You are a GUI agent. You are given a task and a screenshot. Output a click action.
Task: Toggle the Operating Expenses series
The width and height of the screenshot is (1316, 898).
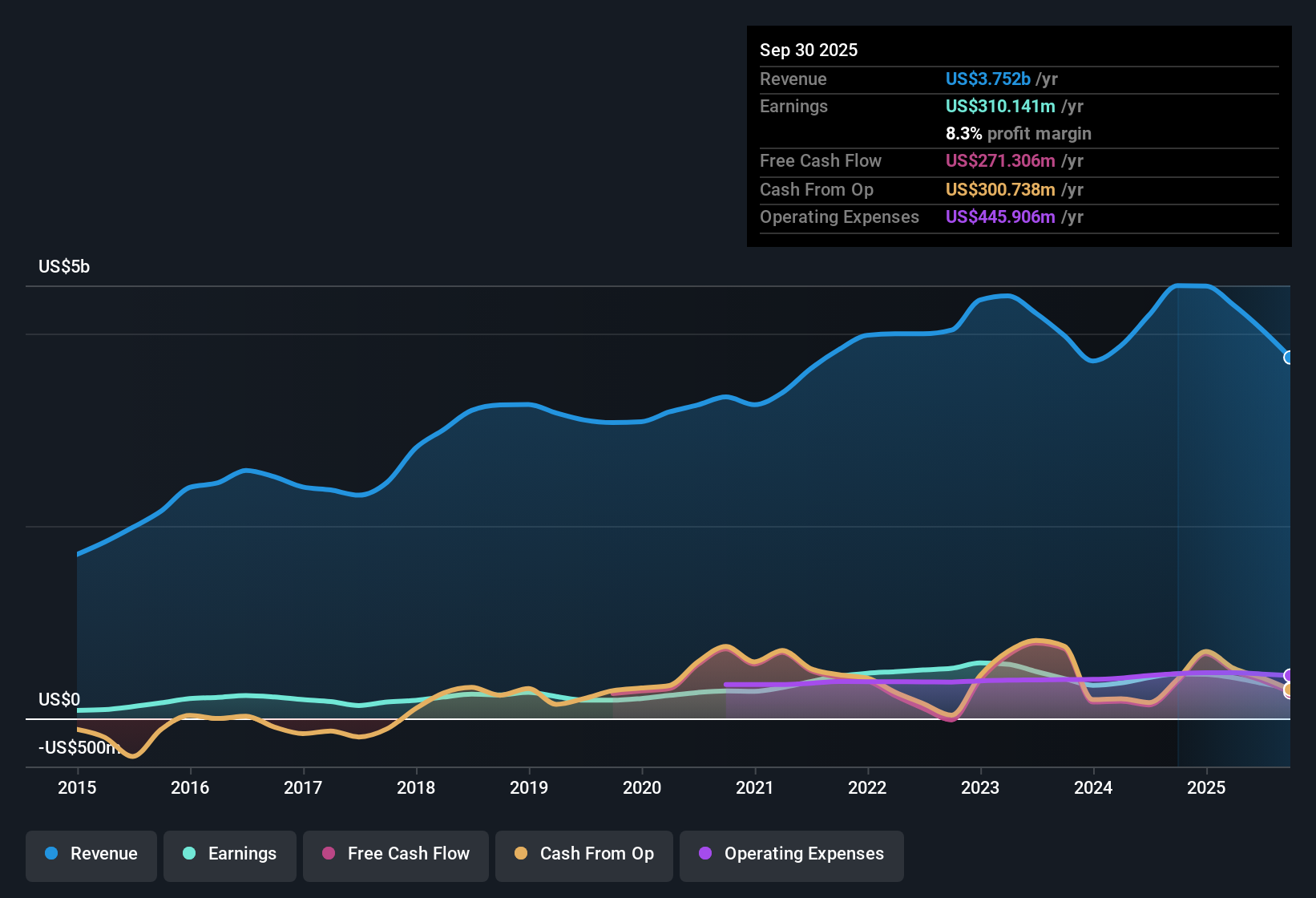click(791, 854)
